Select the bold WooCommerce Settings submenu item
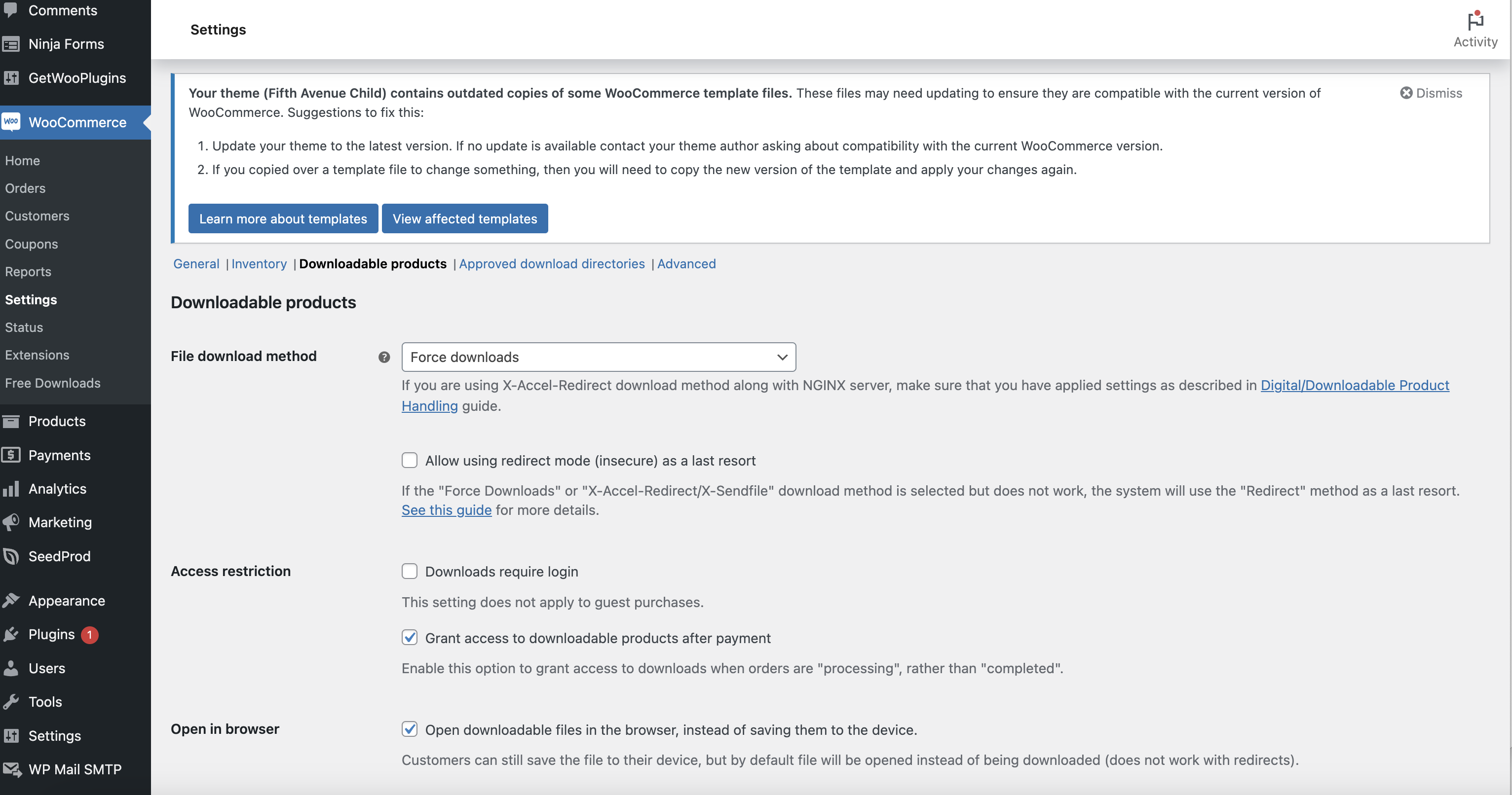 tap(31, 299)
